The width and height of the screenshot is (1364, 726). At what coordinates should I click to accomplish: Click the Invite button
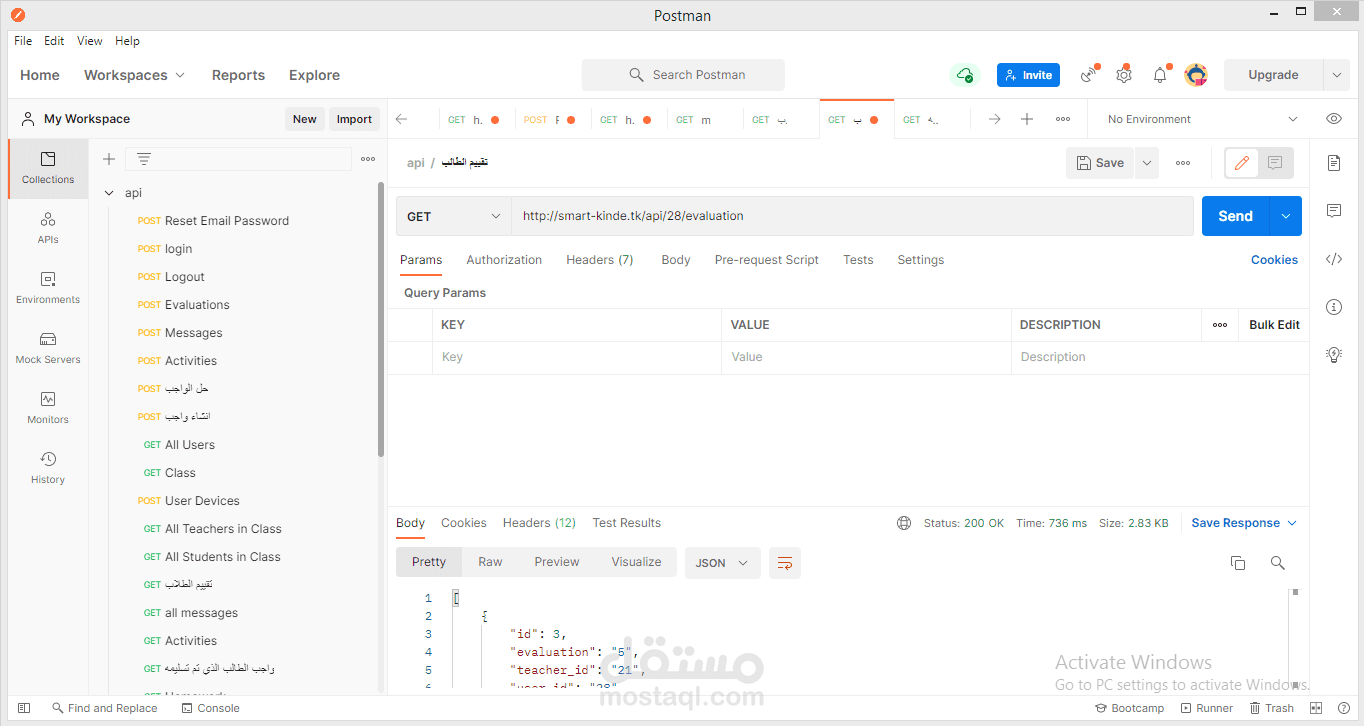coord(1028,75)
